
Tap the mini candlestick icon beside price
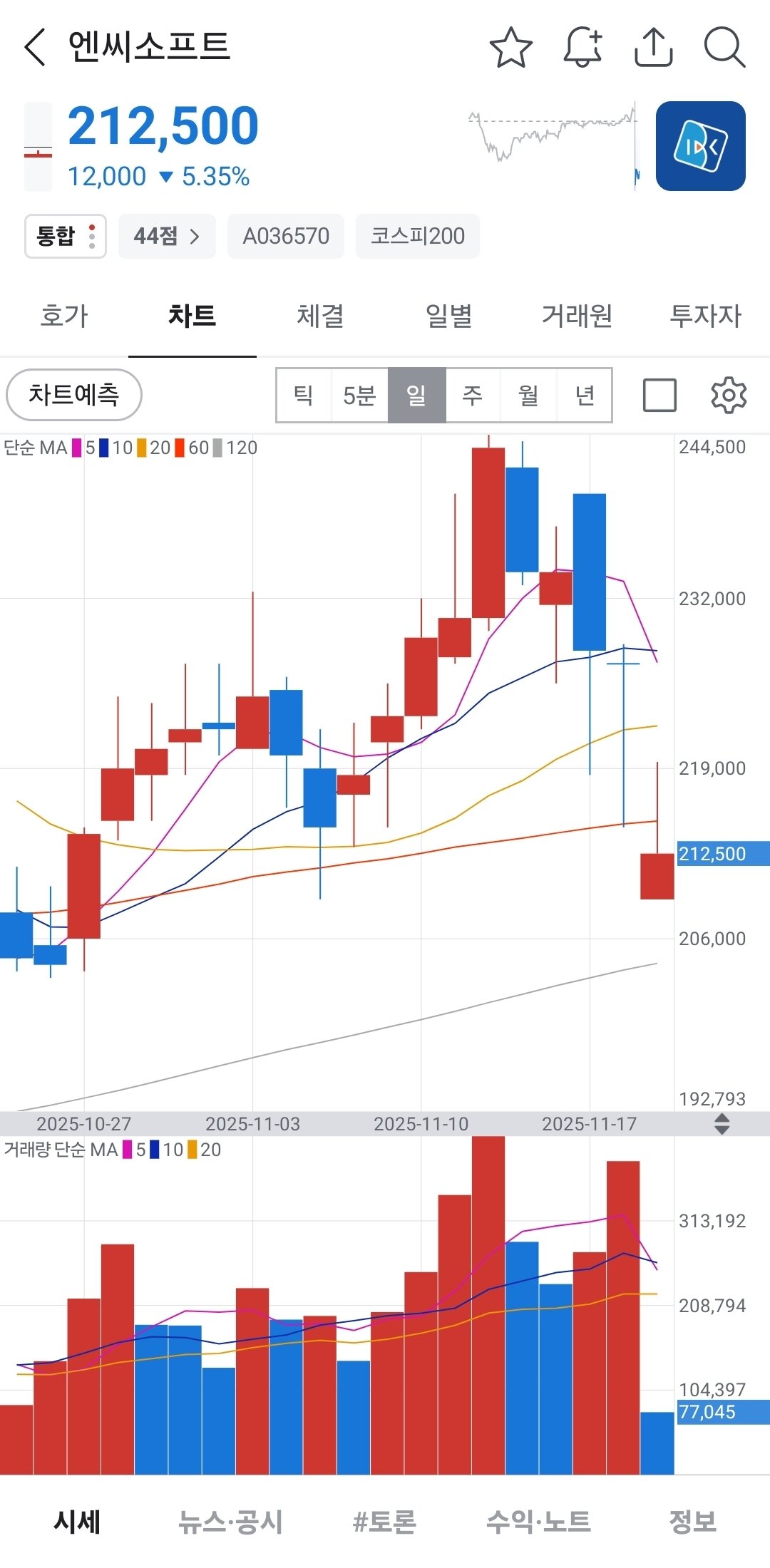[38, 147]
